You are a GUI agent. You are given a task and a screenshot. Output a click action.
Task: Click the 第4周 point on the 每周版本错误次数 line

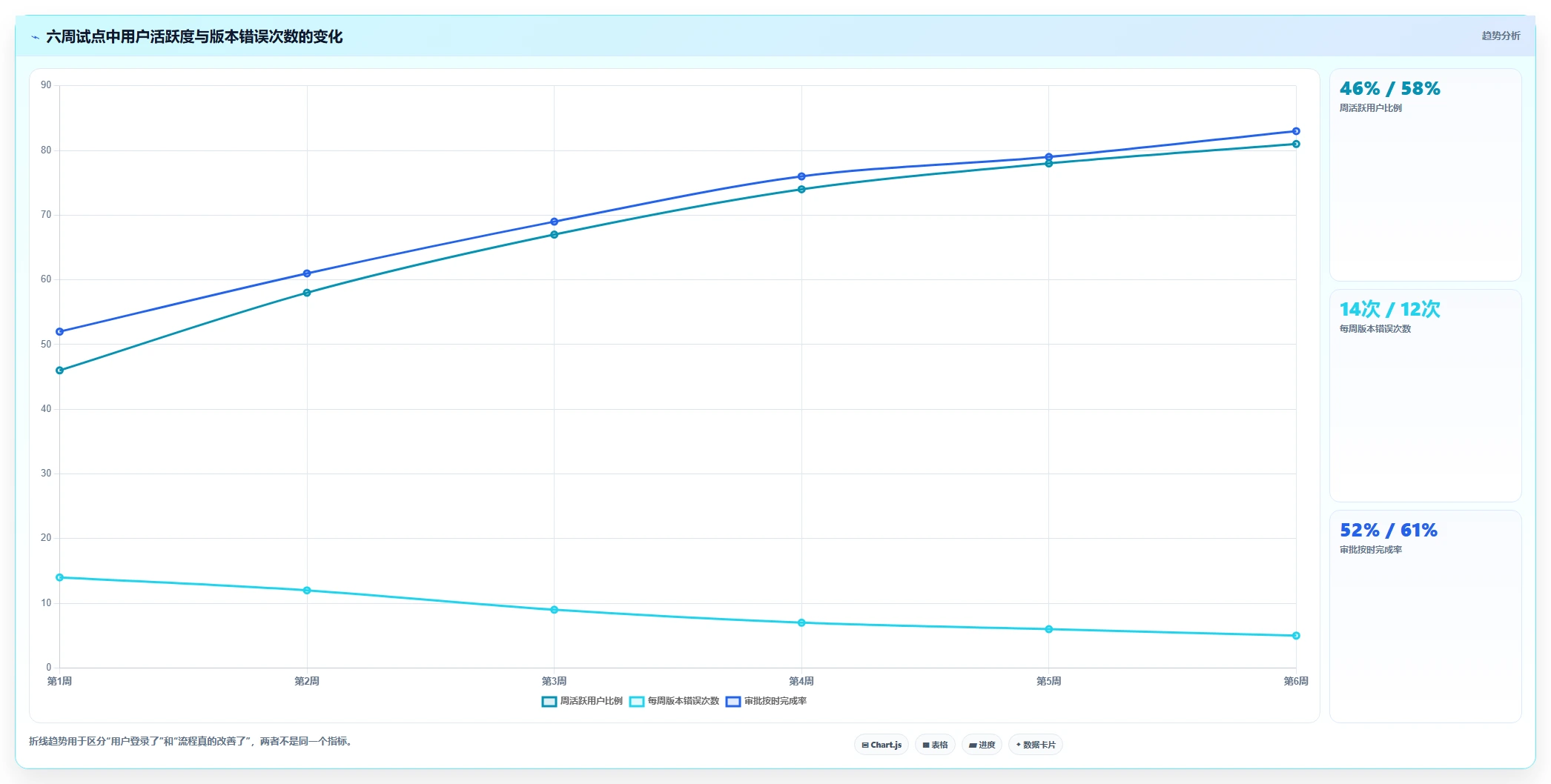pyautogui.click(x=801, y=623)
